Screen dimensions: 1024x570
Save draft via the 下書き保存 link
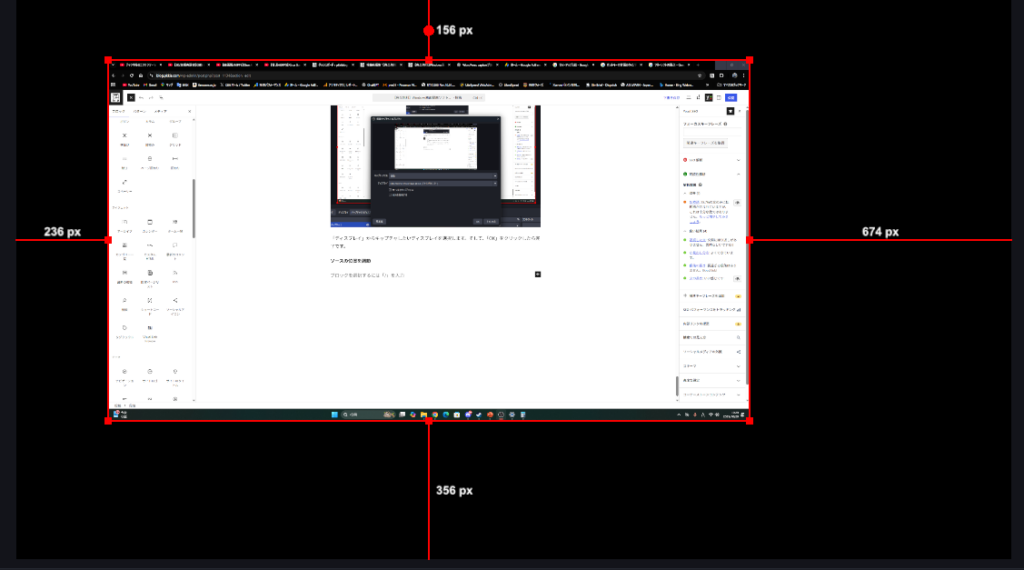point(671,97)
